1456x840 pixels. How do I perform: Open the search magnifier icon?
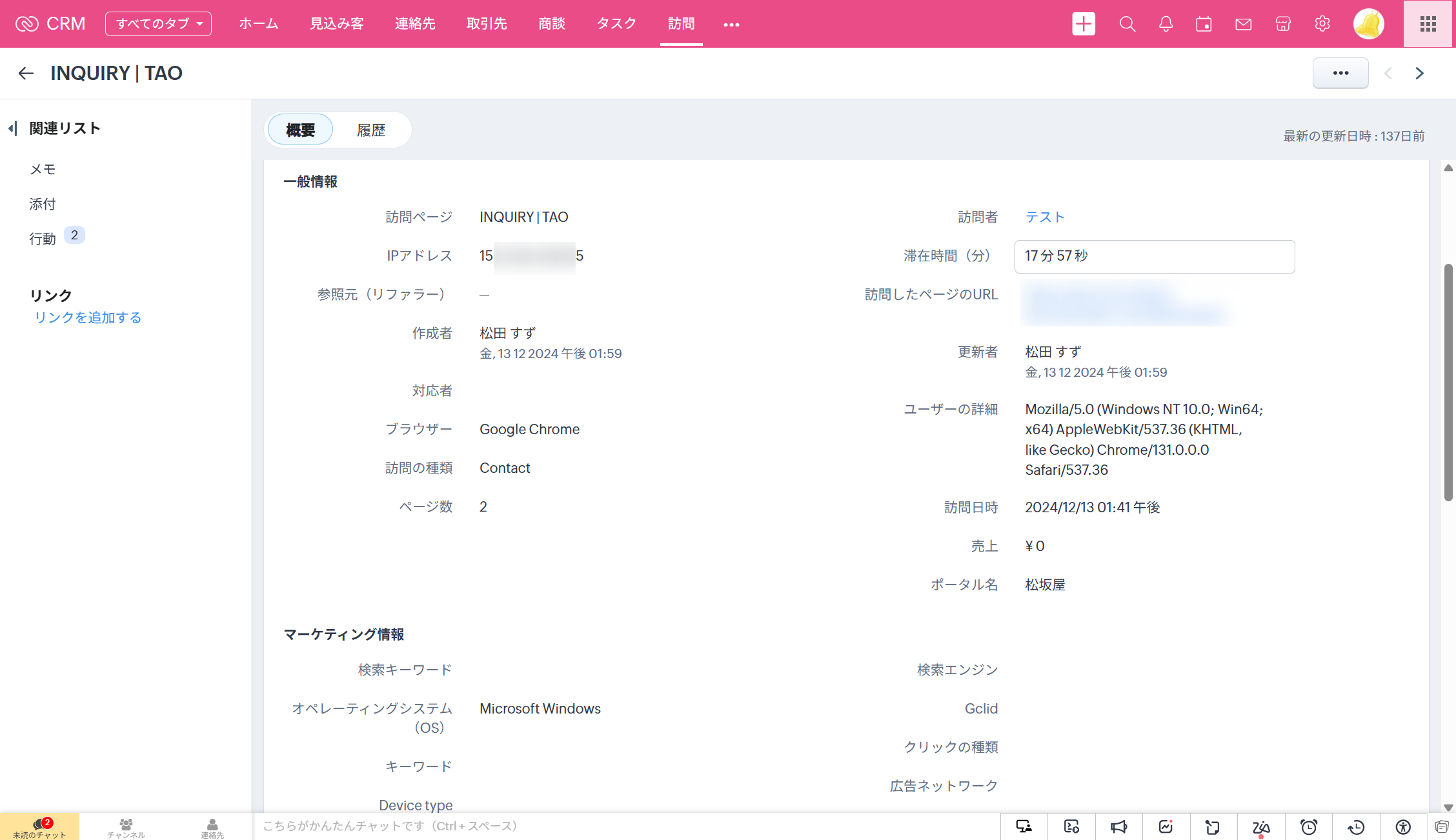(1127, 24)
